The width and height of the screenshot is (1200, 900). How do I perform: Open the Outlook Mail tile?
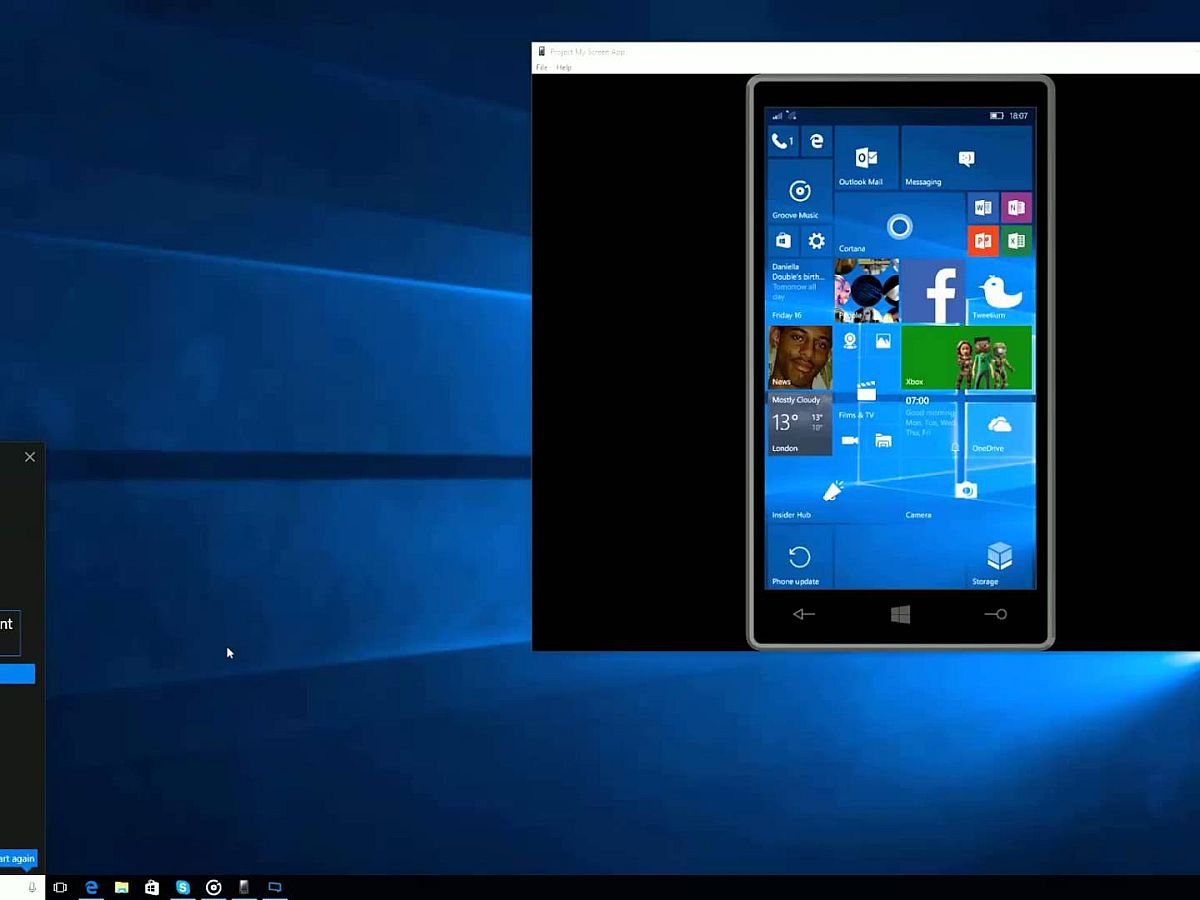[x=866, y=158]
